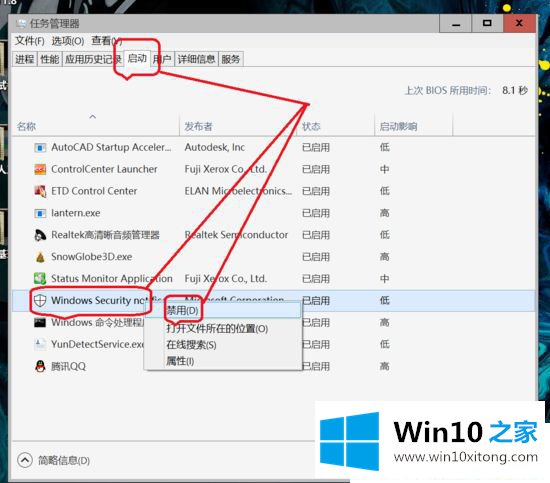Image resolution: width=550 pixels, height=483 pixels.
Task: Click the Status Monitor Application icon
Action: coord(40,279)
